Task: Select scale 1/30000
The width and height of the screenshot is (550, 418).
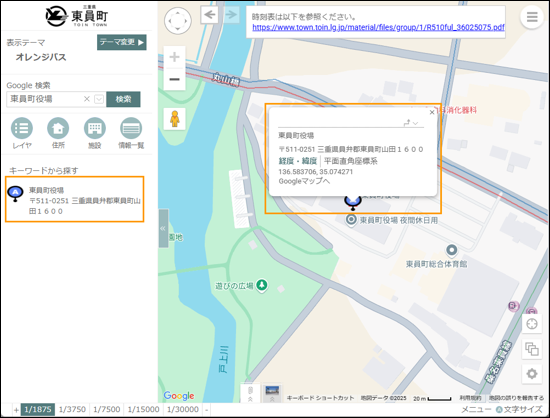Action: pos(183,409)
